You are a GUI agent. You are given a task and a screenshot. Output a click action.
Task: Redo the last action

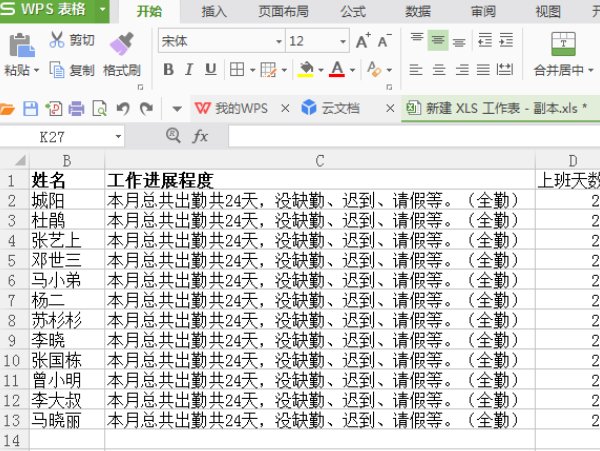(146, 109)
